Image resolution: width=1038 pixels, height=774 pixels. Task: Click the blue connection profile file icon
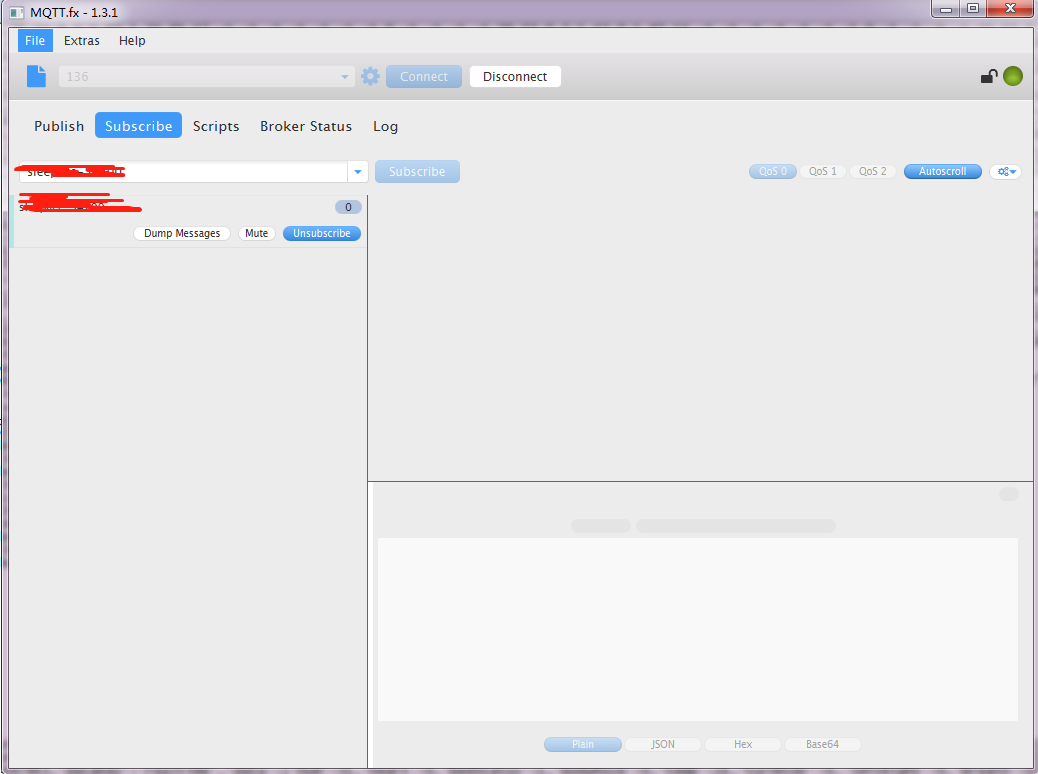tap(36, 76)
